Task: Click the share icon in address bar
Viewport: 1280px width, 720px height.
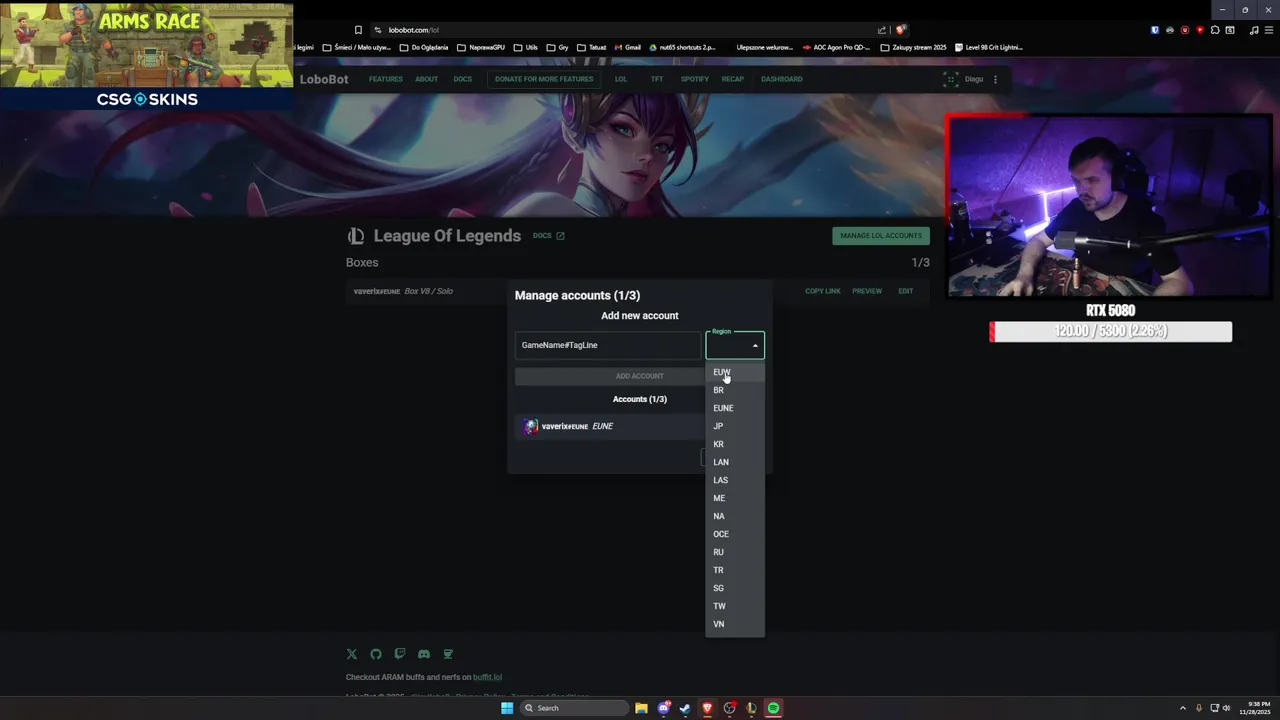Action: (882, 30)
